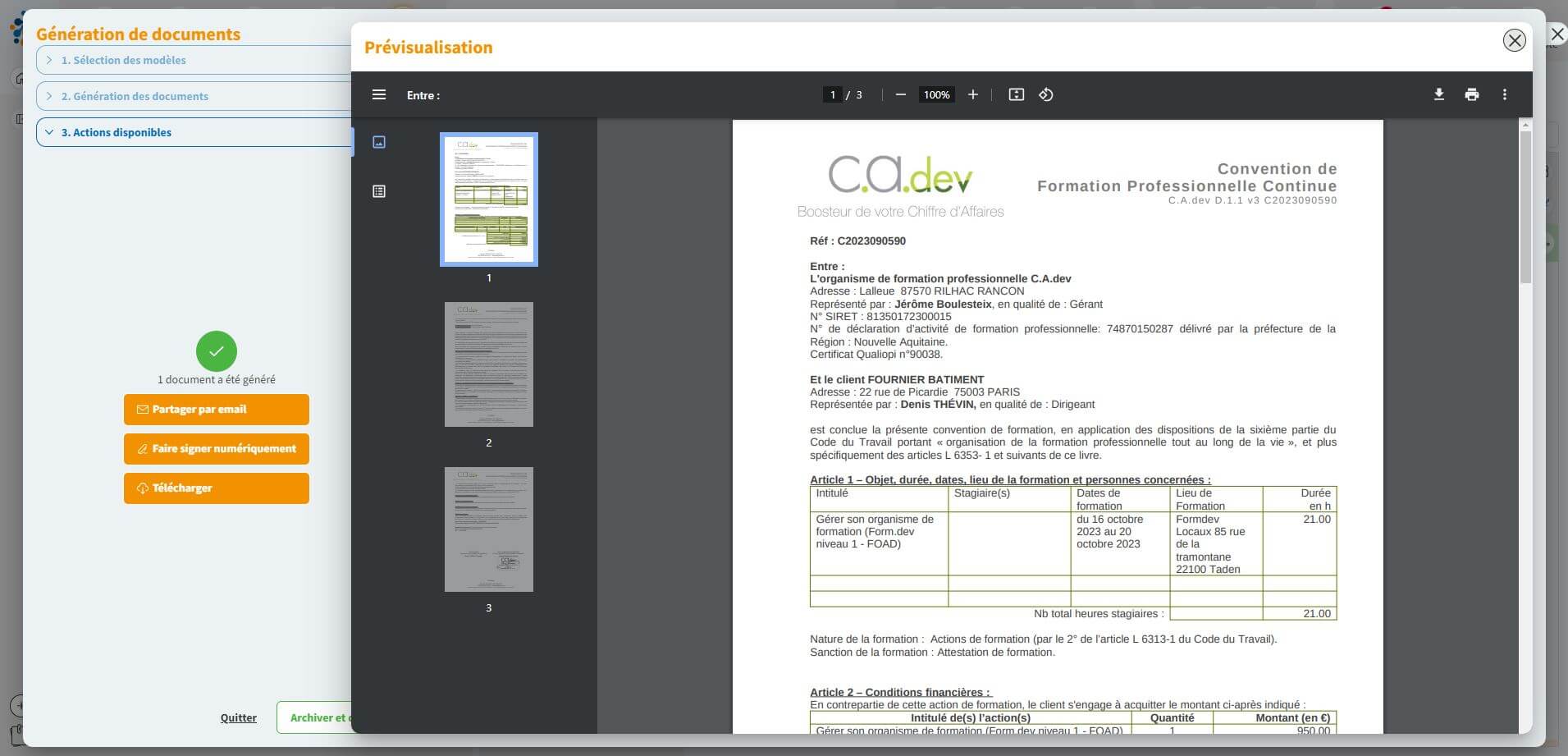Click the 'Entre :' document title text
The width and height of the screenshot is (1568, 756).
click(x=423, y=95)
